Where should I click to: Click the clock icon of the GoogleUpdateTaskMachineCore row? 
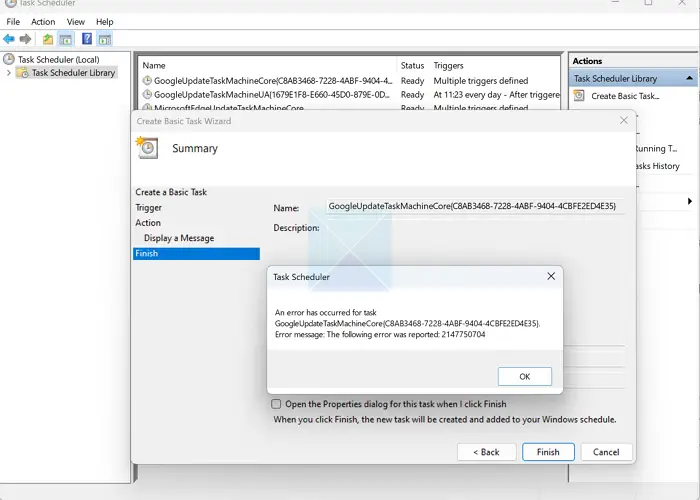pos(147,80)
